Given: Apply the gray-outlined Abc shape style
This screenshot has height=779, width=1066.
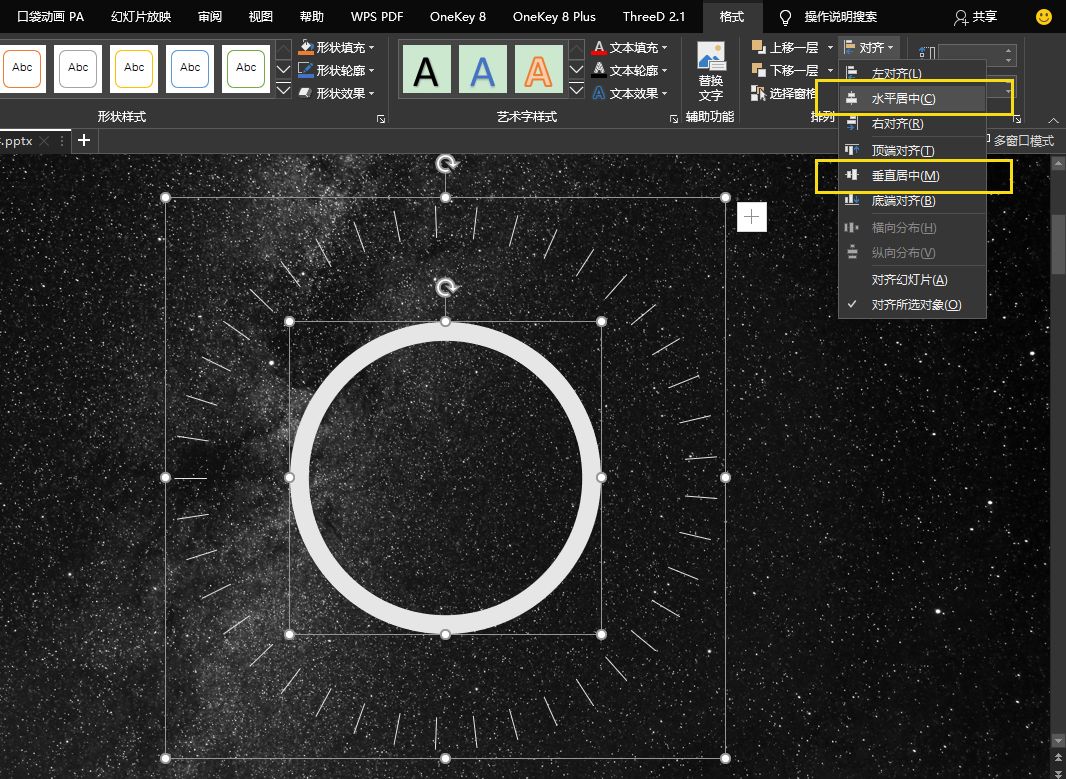Looking at the screenshot, I should point(78,69).
